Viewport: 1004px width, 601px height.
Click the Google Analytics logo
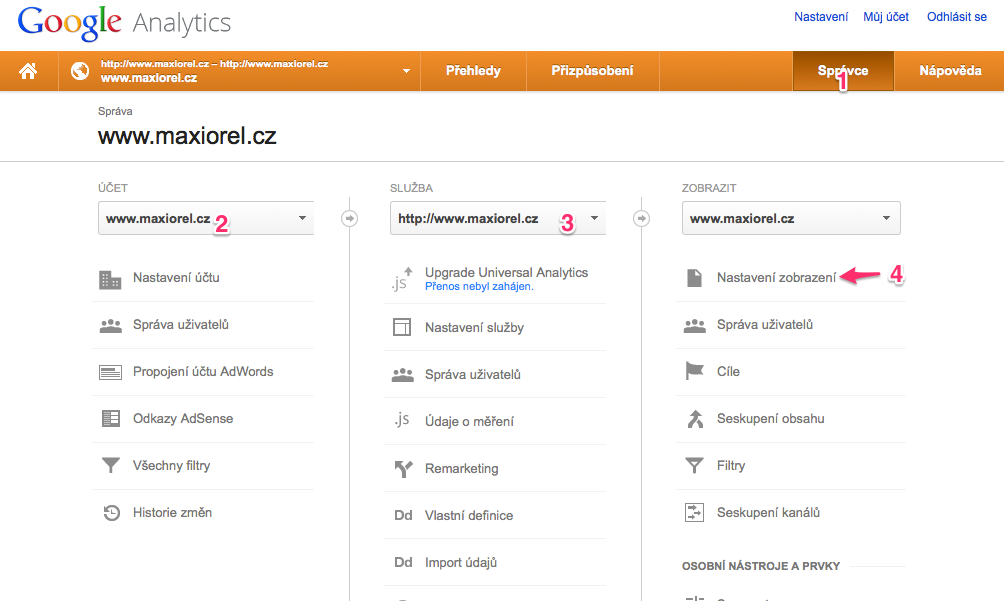click(x=124, y=23)
